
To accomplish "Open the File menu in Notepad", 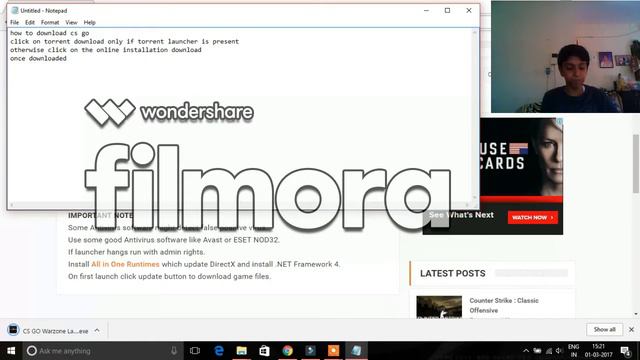I will click(x=14, y=22).
